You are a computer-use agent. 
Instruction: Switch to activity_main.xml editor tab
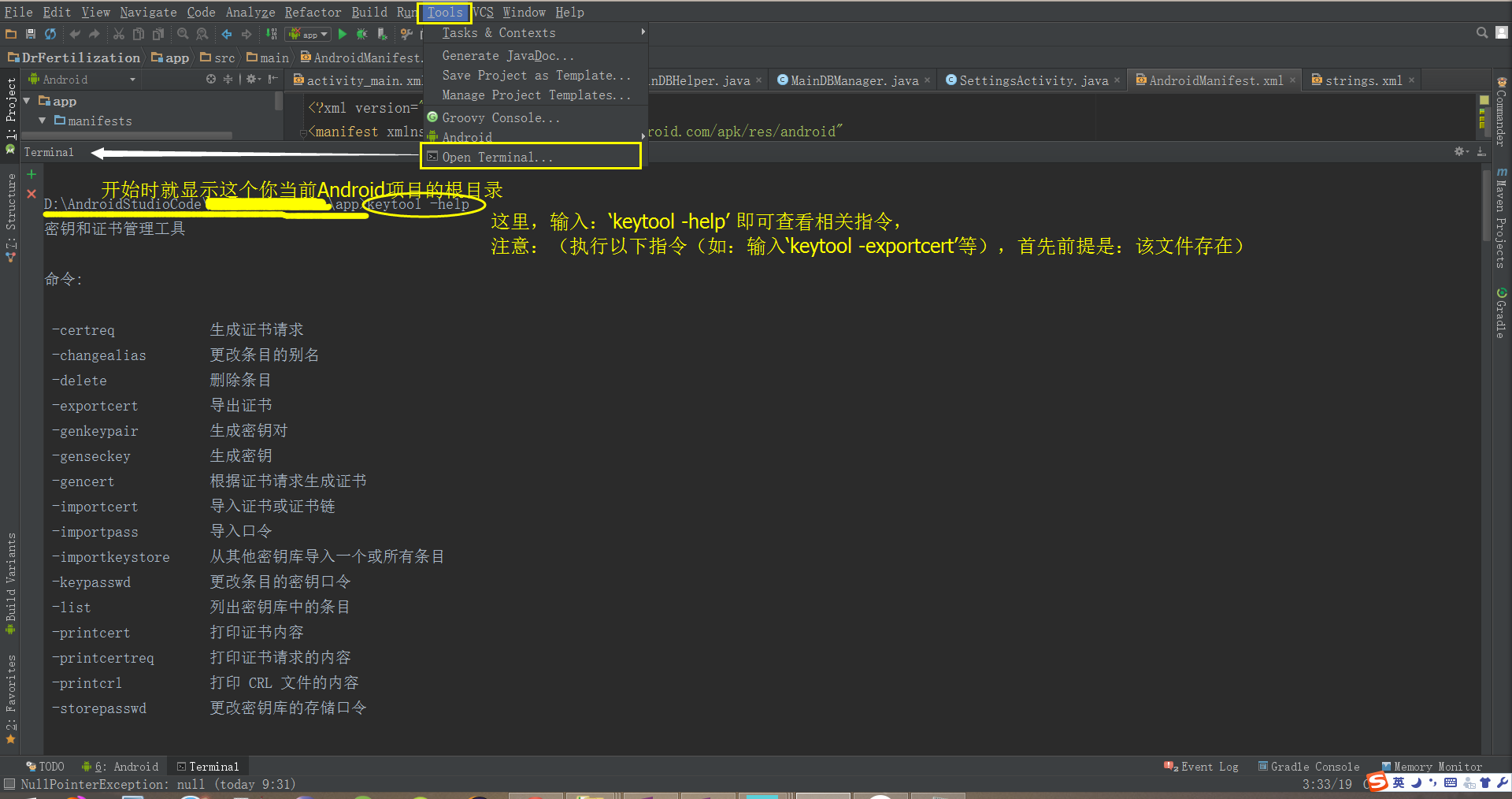point(358,80)
